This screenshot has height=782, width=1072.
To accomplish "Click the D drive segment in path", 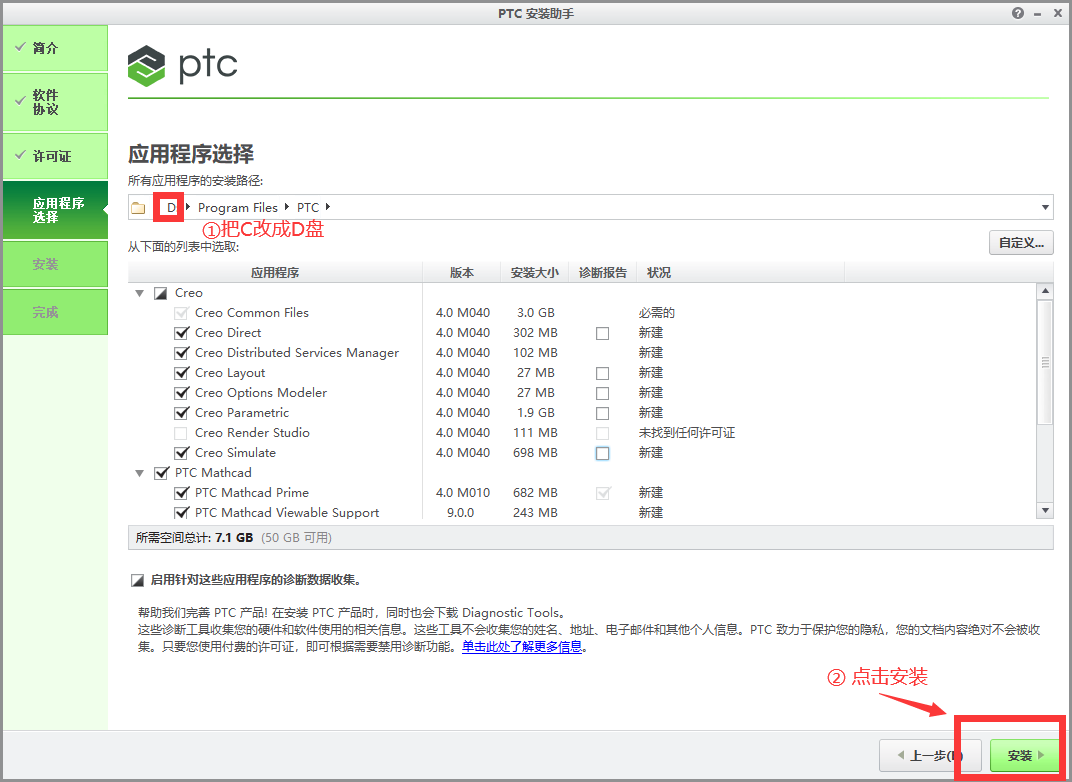I will pyautogui.click(x=171, y=207).
